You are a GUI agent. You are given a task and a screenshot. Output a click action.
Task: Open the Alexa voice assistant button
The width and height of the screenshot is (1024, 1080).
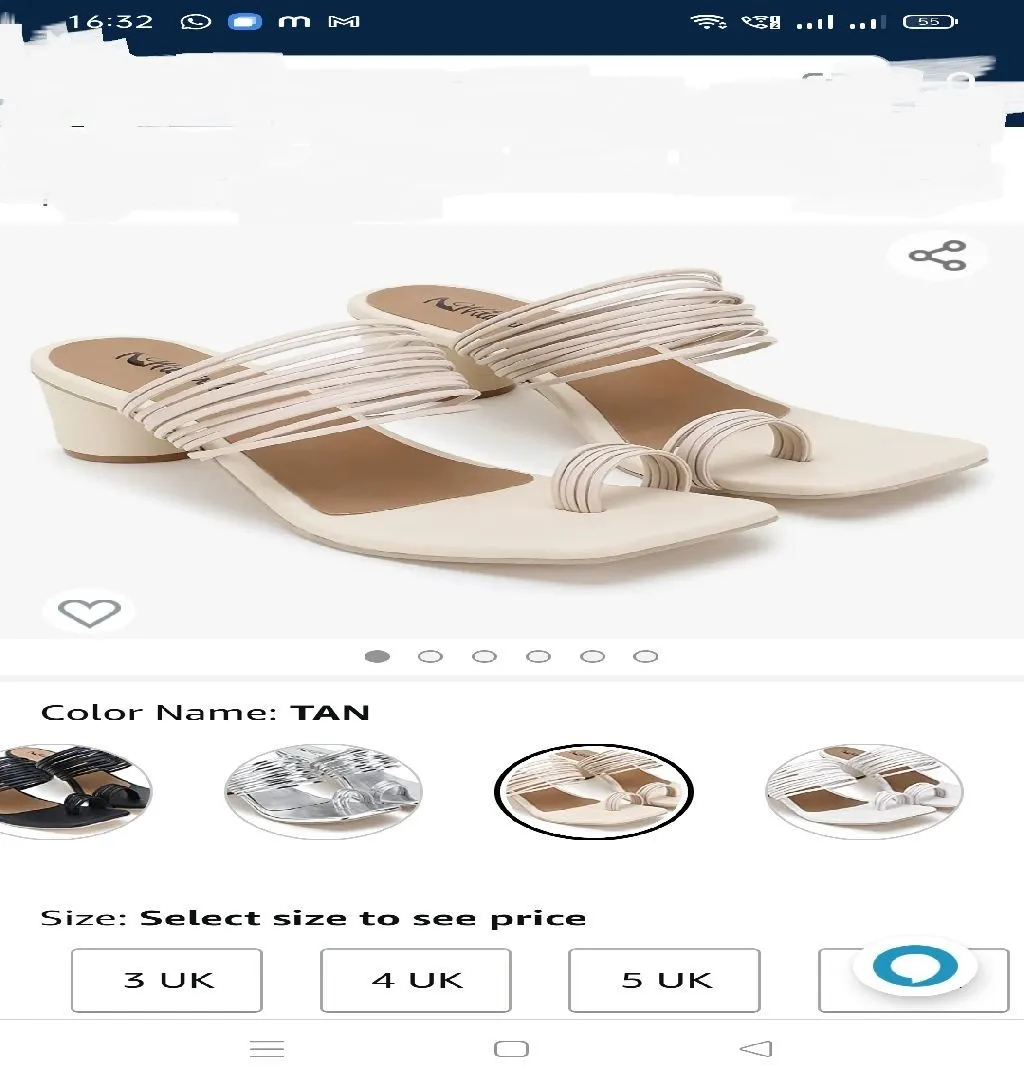click(915, 967)
